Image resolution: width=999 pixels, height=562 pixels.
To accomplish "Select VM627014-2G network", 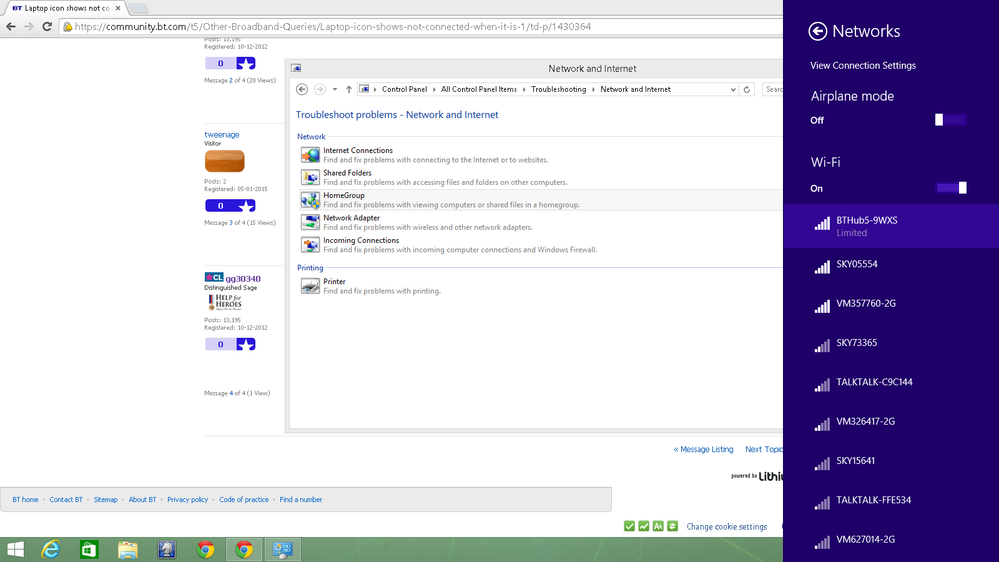I will coord(891,540).
